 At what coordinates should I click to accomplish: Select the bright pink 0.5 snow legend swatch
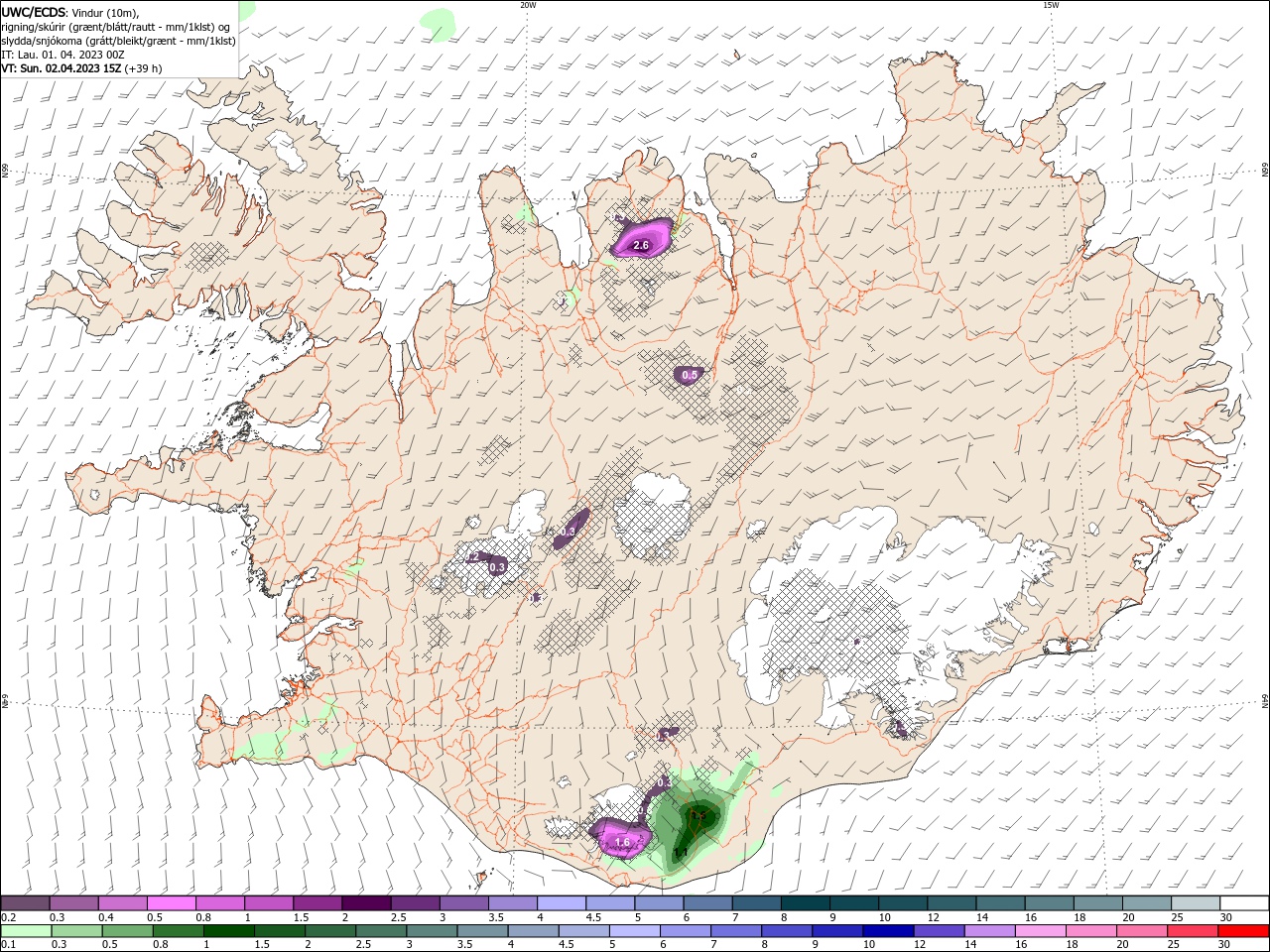[x=171, y=903]
